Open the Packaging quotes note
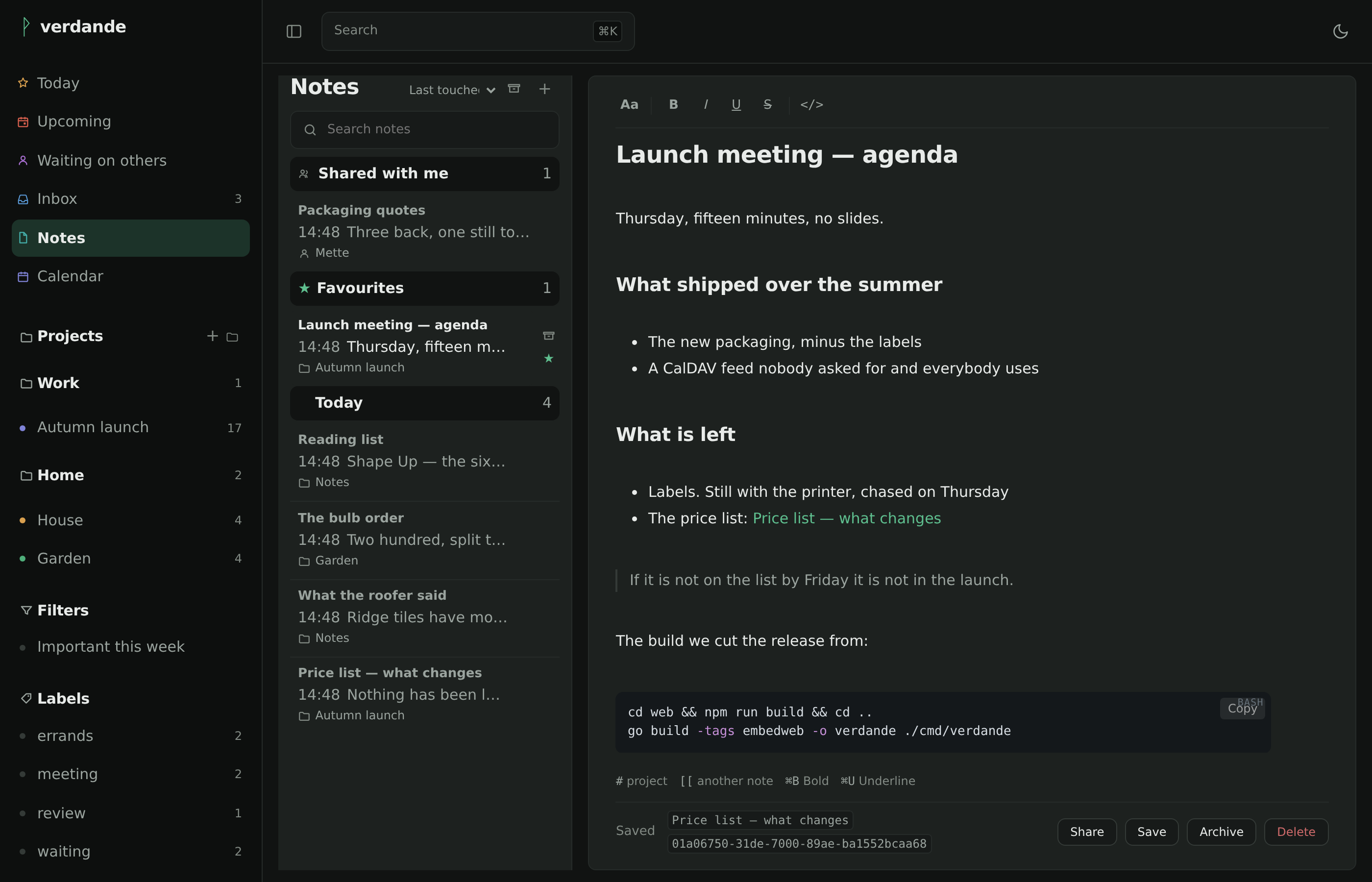Screen dimensions: 1372x882 (424, 231)
